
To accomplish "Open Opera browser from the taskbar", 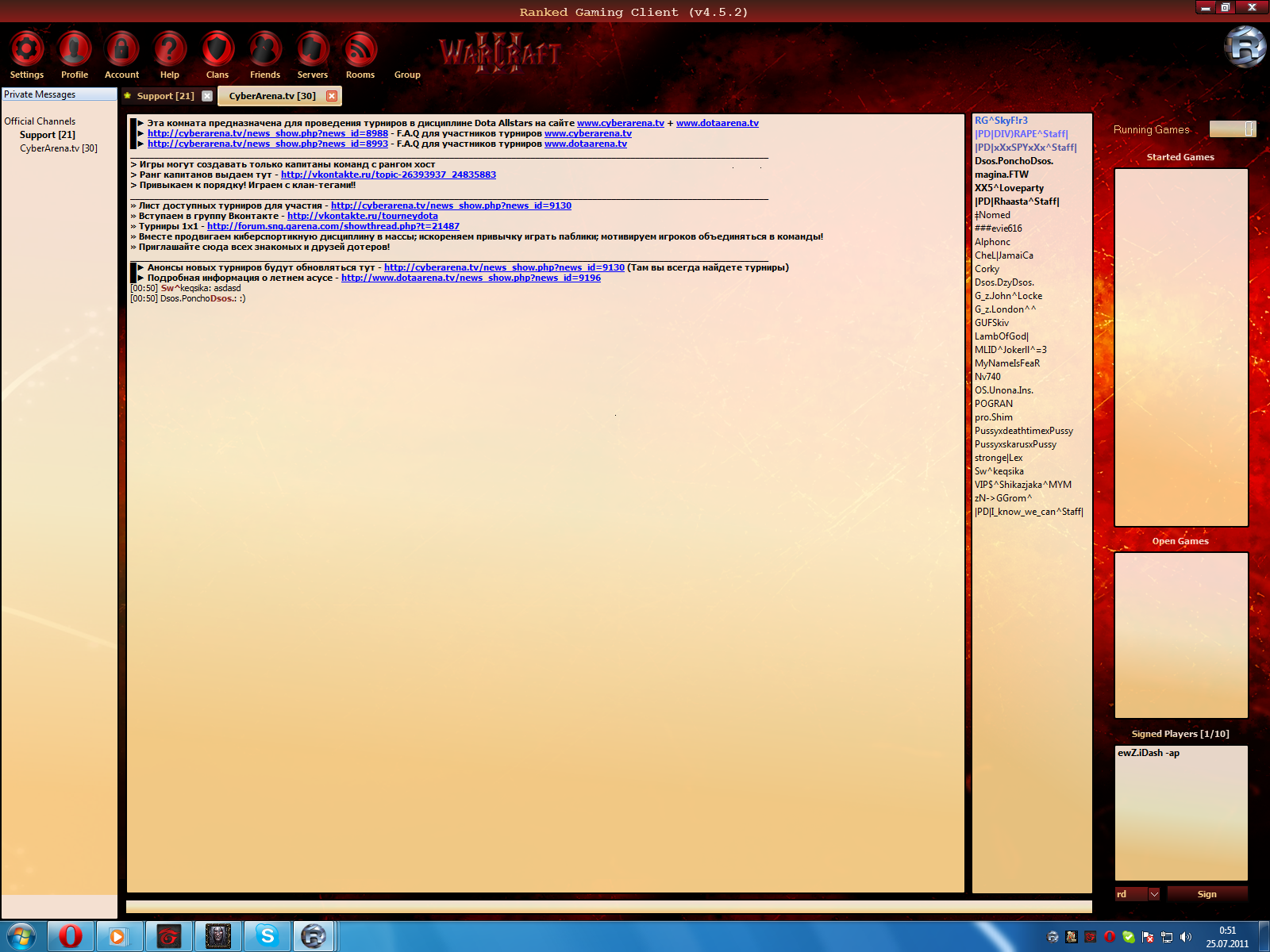I will point(71,937).
